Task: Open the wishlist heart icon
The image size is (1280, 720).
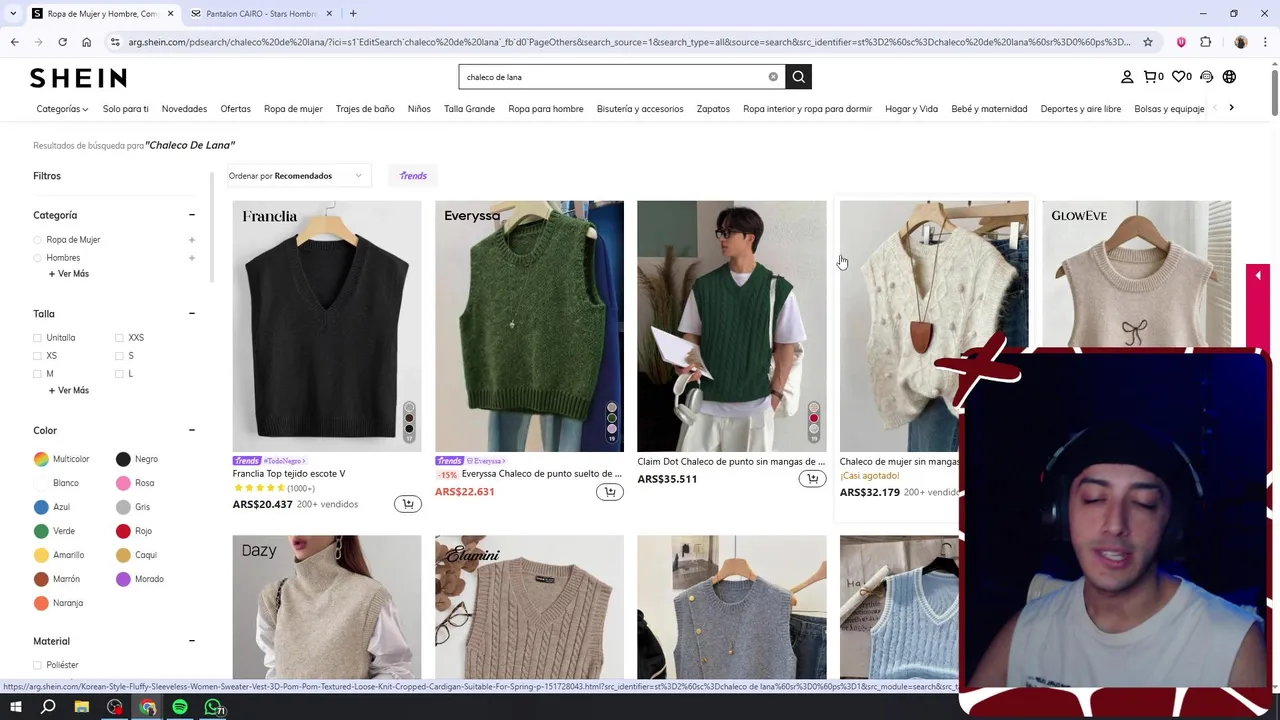Action: [1181, 77]
